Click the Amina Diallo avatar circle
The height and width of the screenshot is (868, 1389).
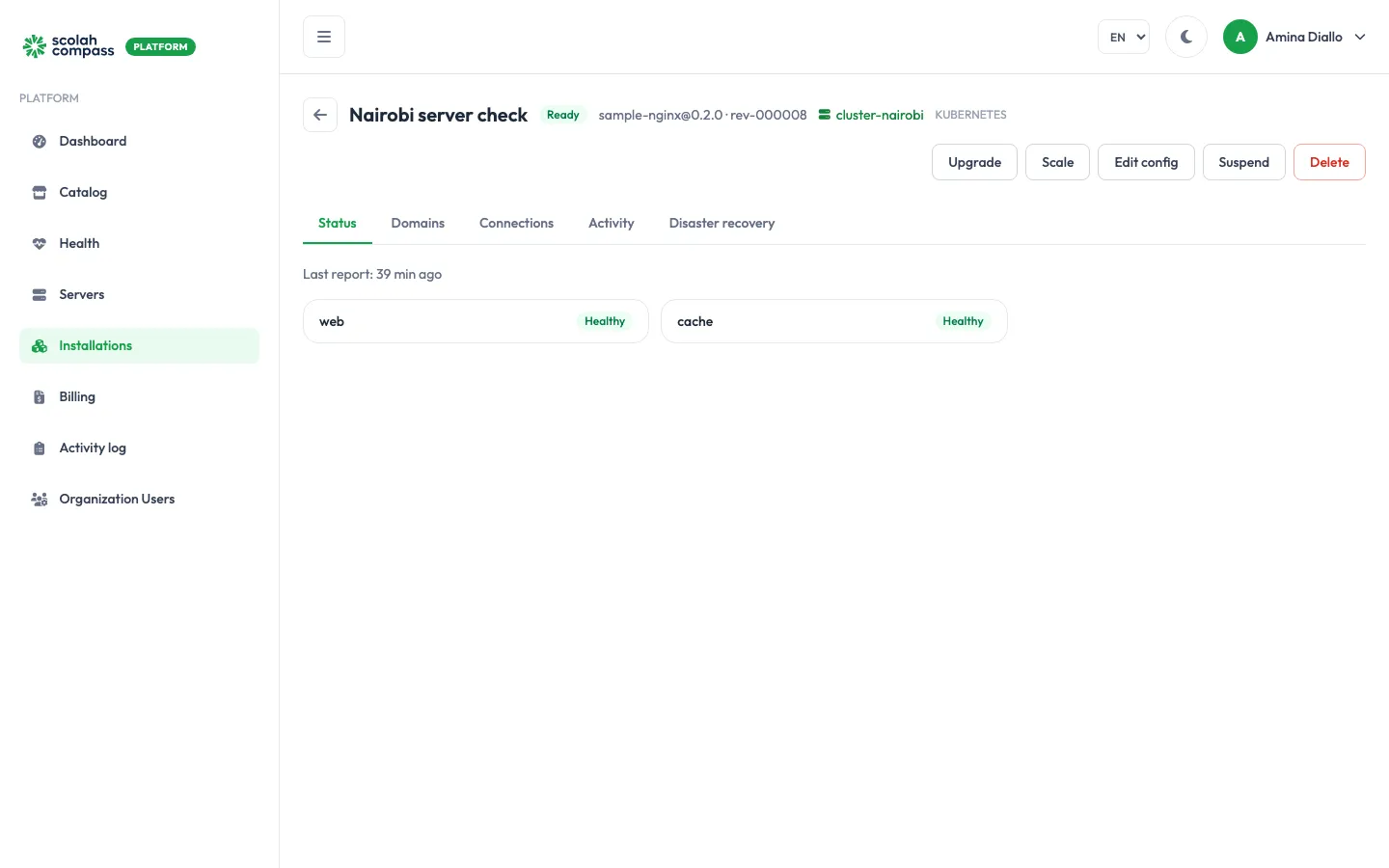pyautogui.click(x=1240, y=37)
